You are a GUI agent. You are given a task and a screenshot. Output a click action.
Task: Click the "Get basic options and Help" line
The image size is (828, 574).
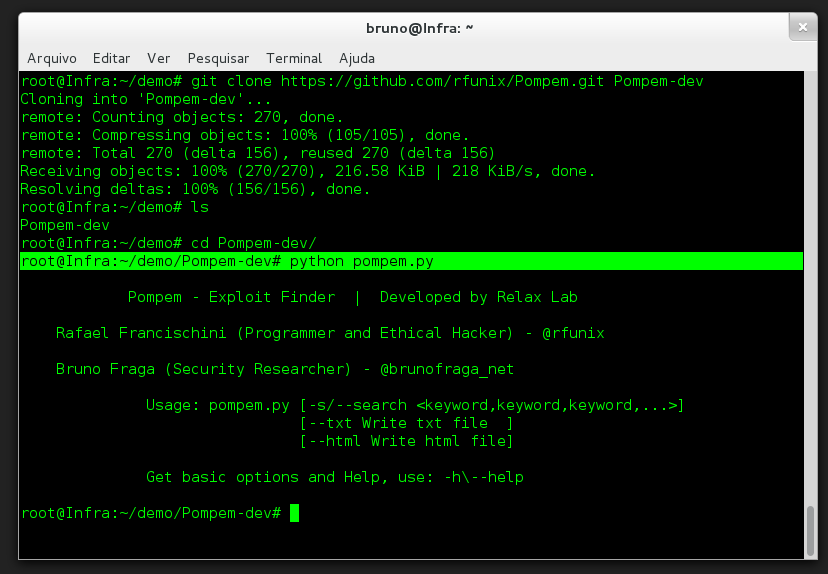(x=335, y=477)
